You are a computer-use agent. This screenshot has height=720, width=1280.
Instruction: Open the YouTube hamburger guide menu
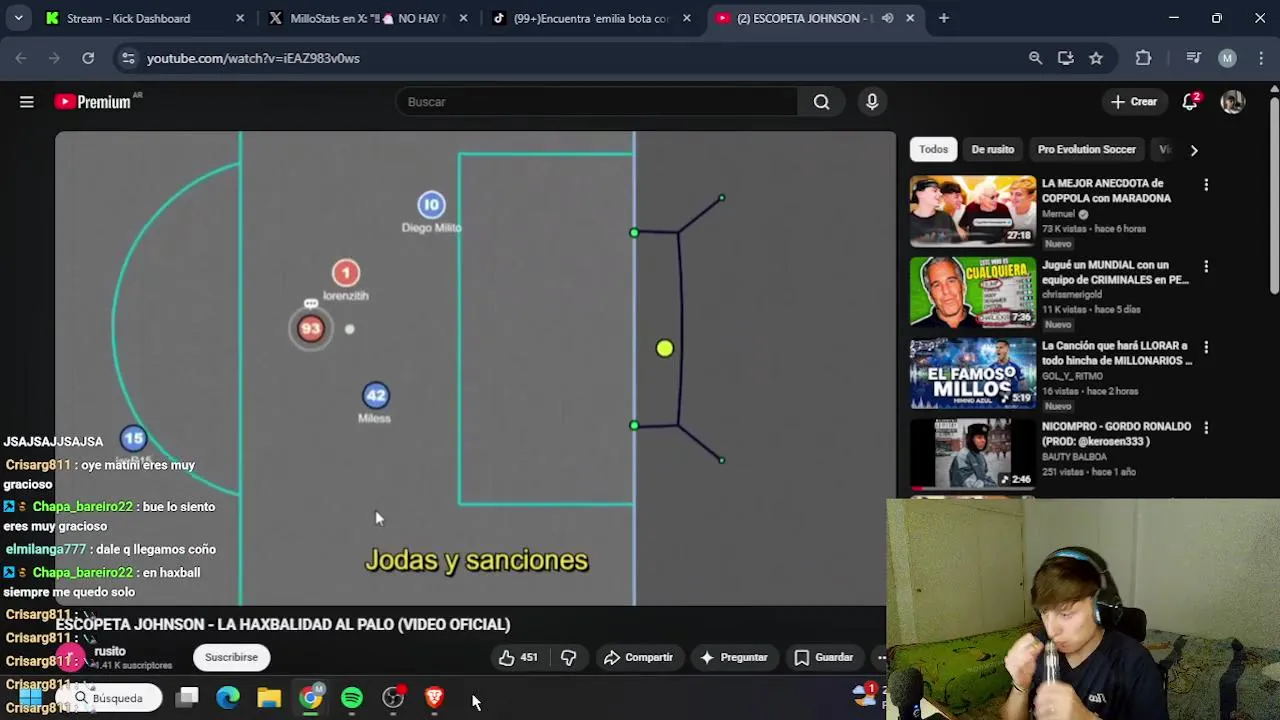27,102
